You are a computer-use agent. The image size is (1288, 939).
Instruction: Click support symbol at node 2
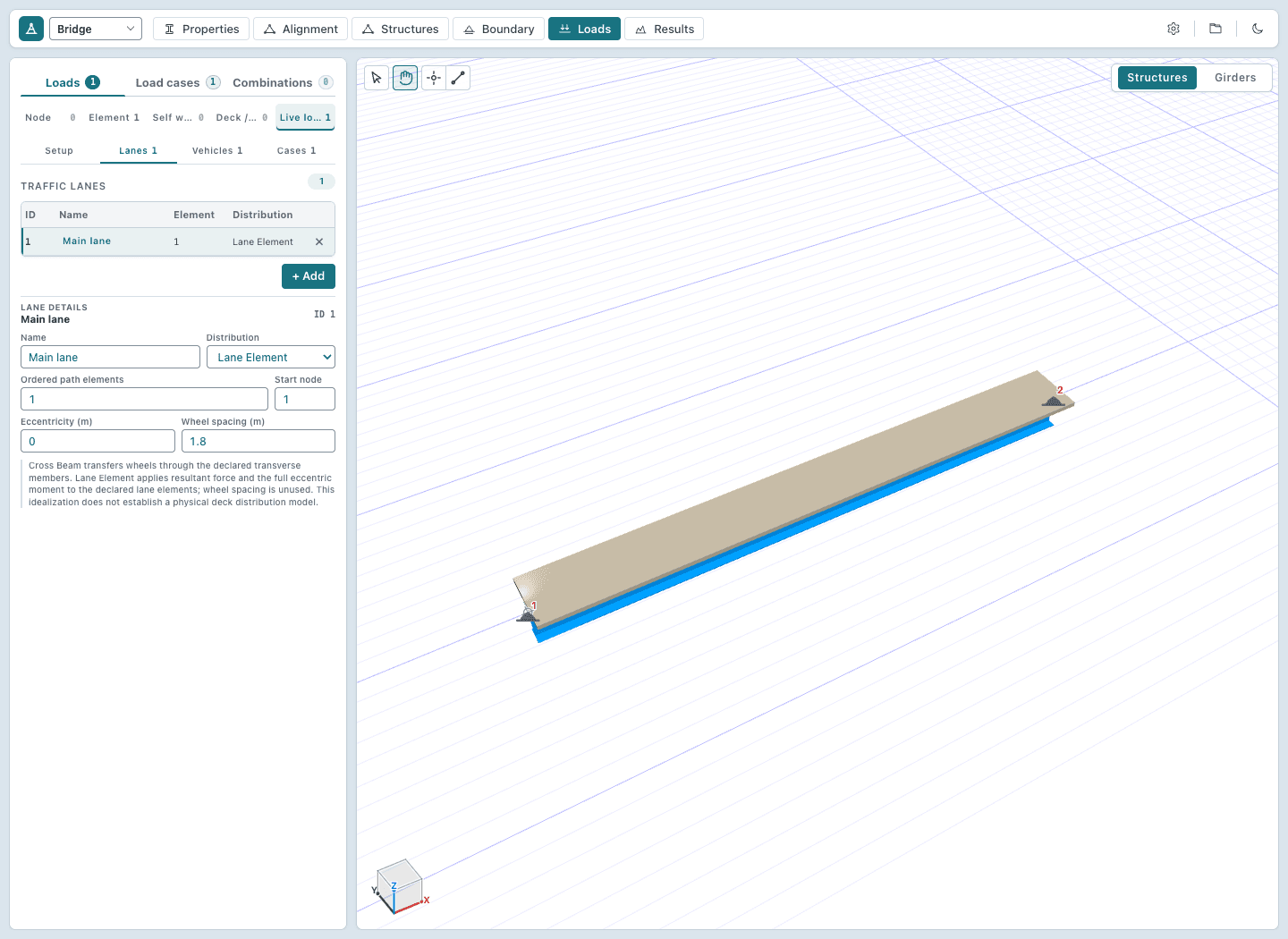point(1054,400)
